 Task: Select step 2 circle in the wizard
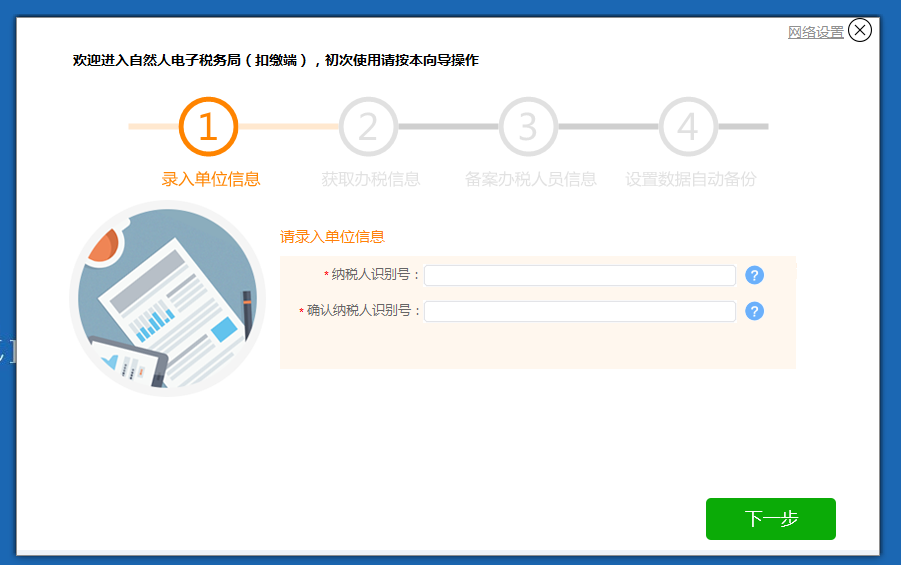click(368, 126)
